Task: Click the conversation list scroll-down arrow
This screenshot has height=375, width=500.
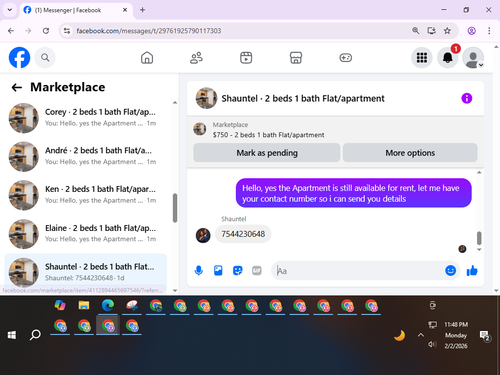Action: point(175,290)
